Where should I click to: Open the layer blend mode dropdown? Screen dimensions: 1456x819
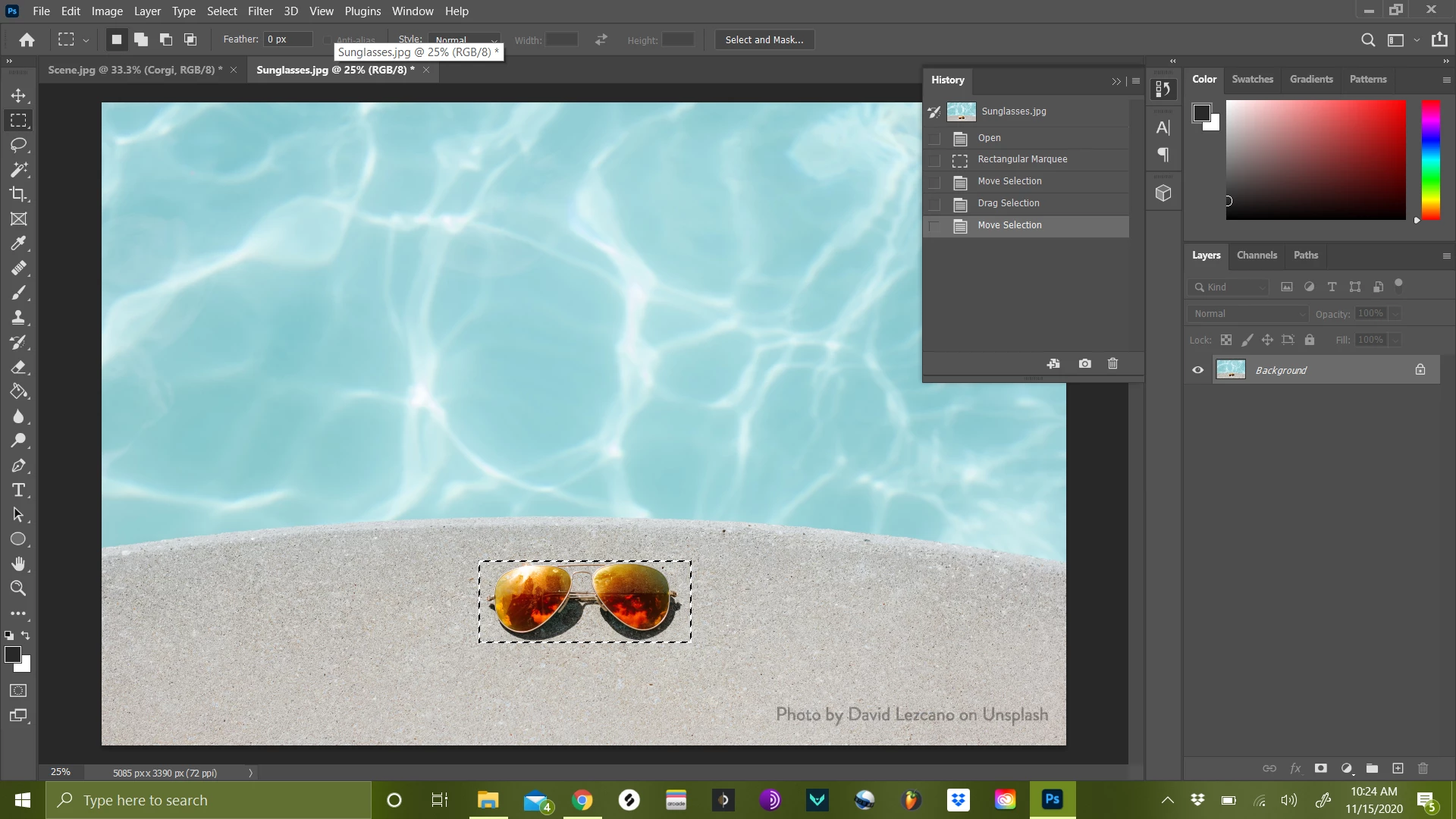tap(1248, 314)
